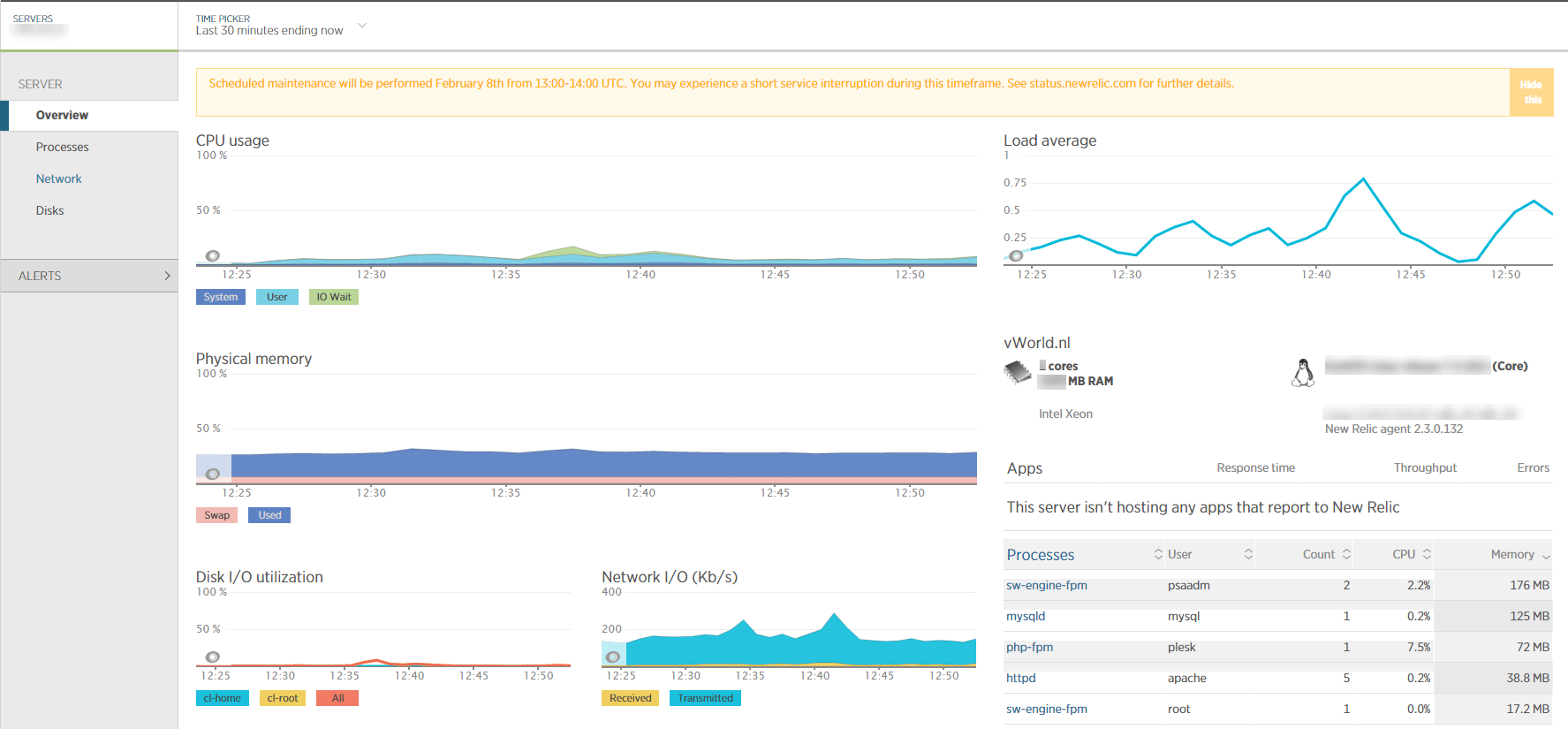Open the php-fpm process link

(1029, 647)
